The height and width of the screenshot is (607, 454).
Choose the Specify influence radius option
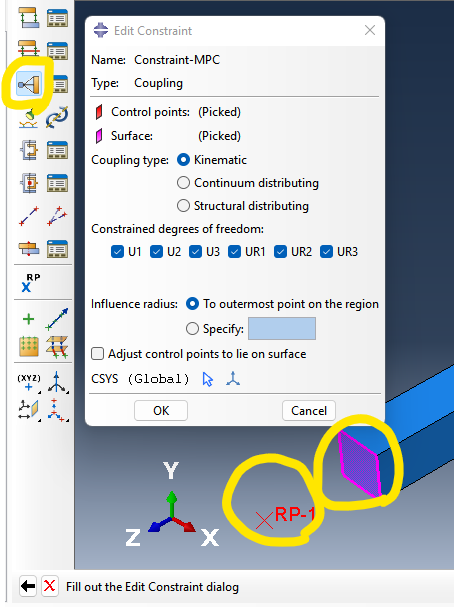click(x=192, y=329)
